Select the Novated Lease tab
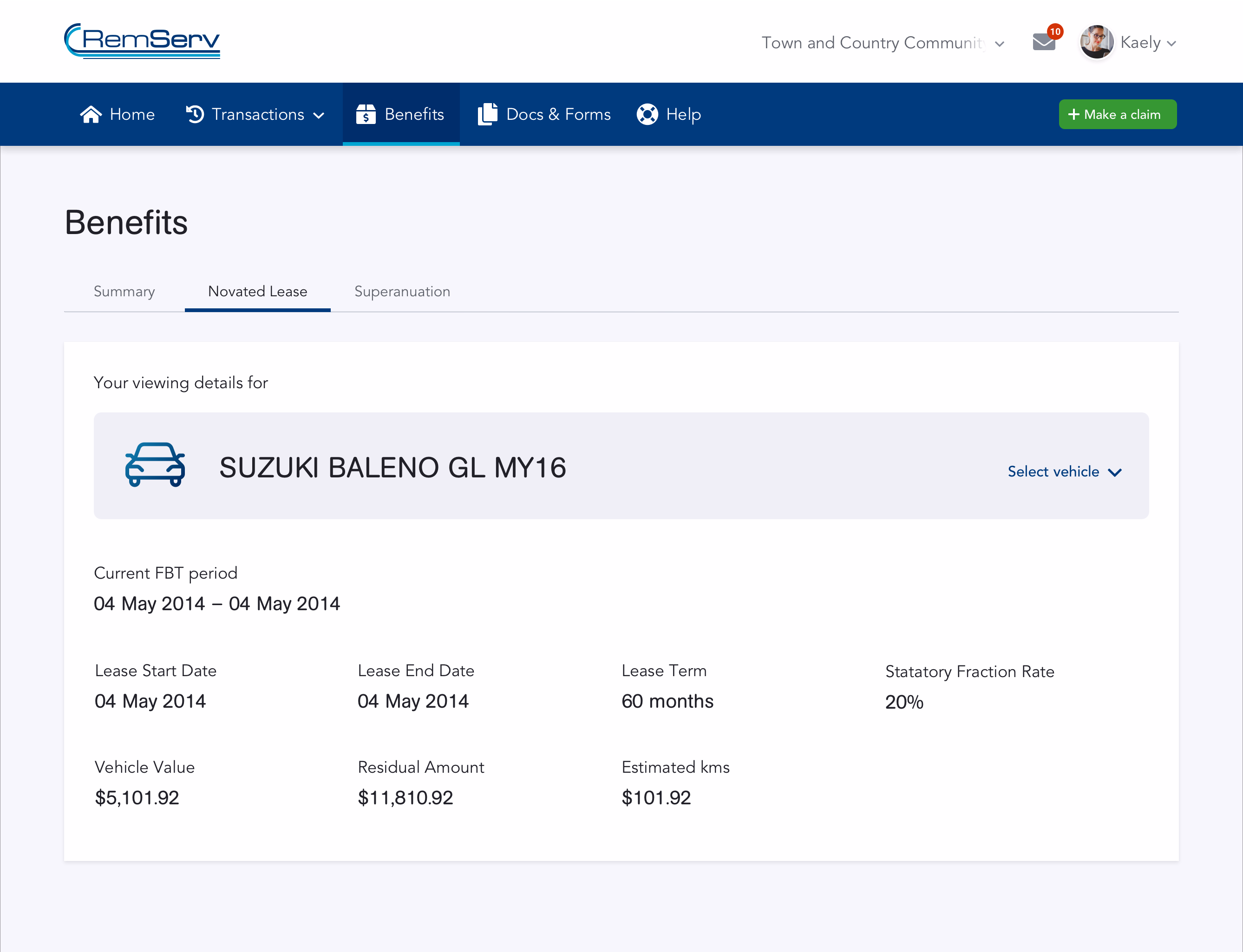This screenshot has height=952, width=1243. (257, 291)
